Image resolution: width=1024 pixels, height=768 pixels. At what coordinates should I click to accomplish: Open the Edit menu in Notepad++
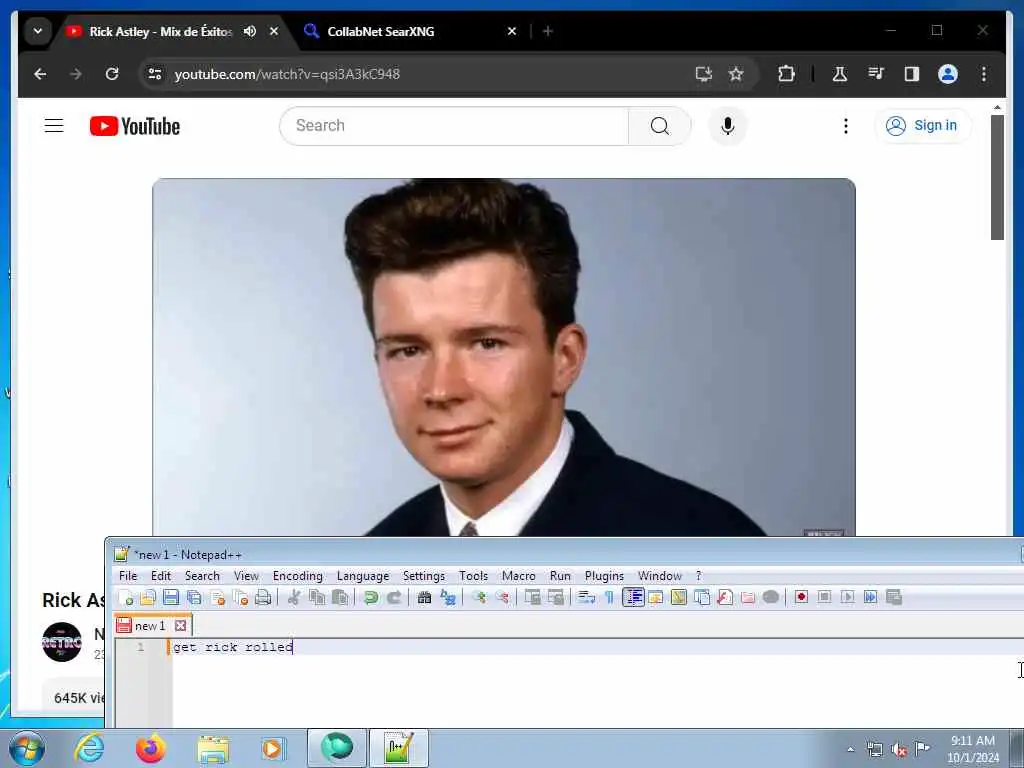point(161,576)
